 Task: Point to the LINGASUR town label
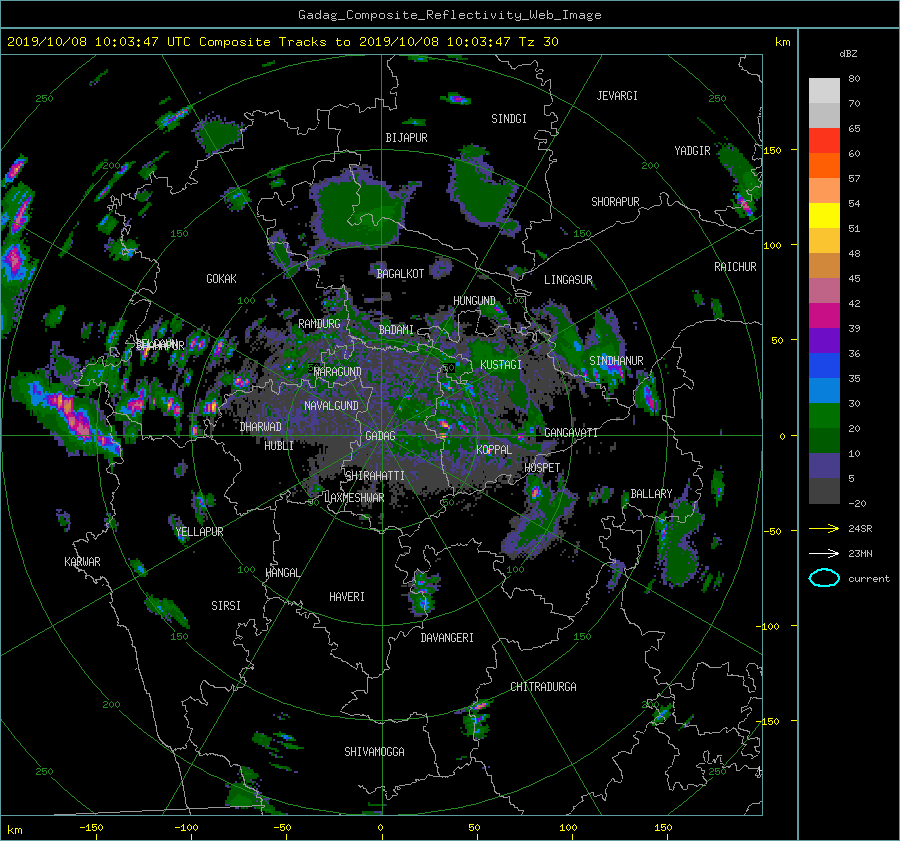coord(568,280)
